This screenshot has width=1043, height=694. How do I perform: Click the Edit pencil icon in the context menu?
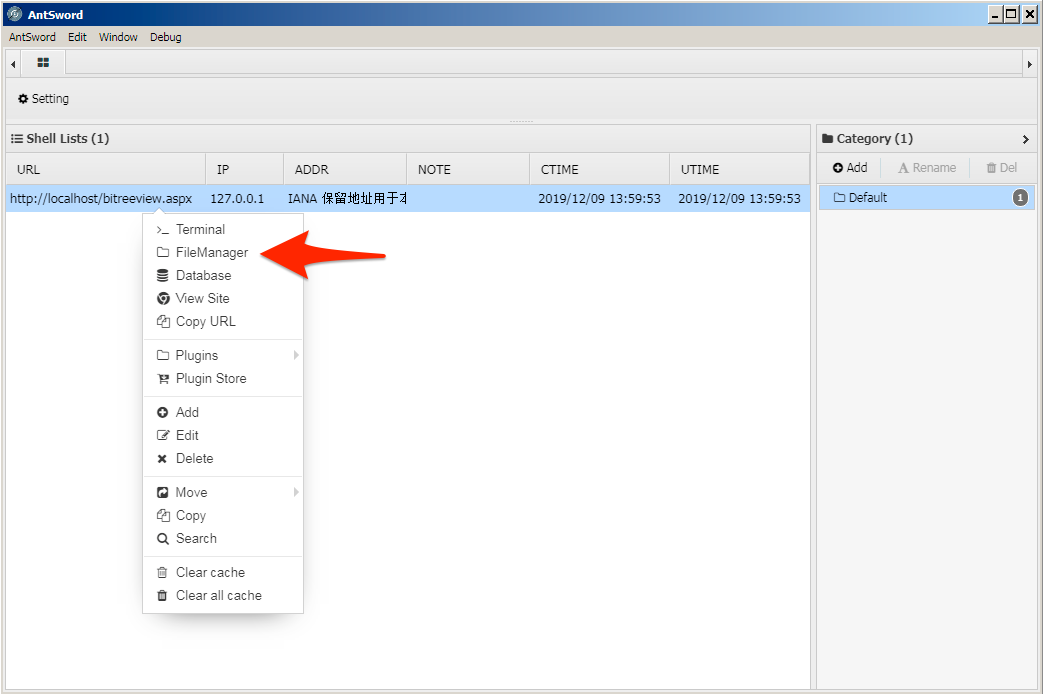coord(162,435)
